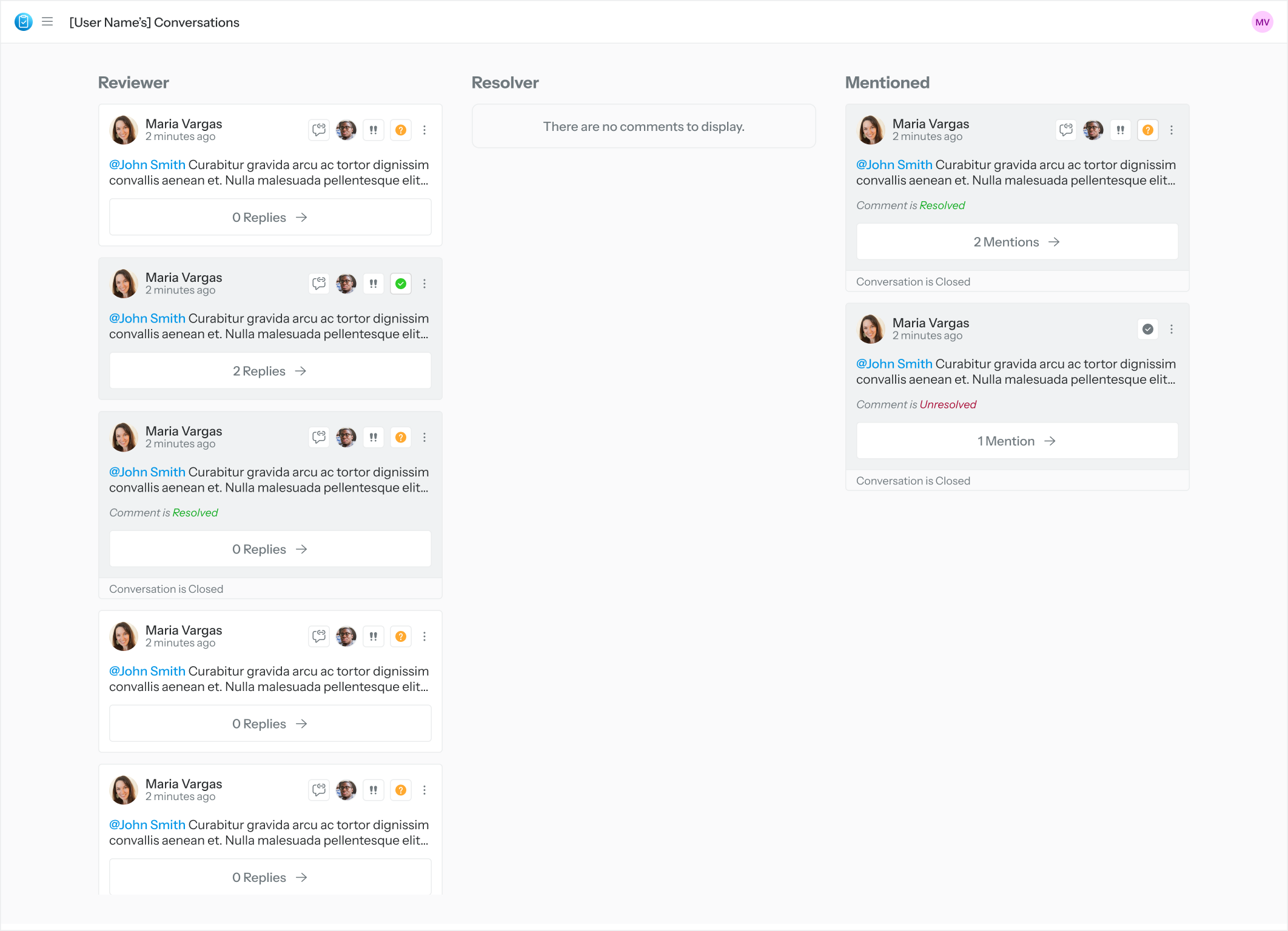The image size is (1288, 931).
Task: Toggle gray checkmark on Unresolved mentioned card
Action: [1148, 329]
